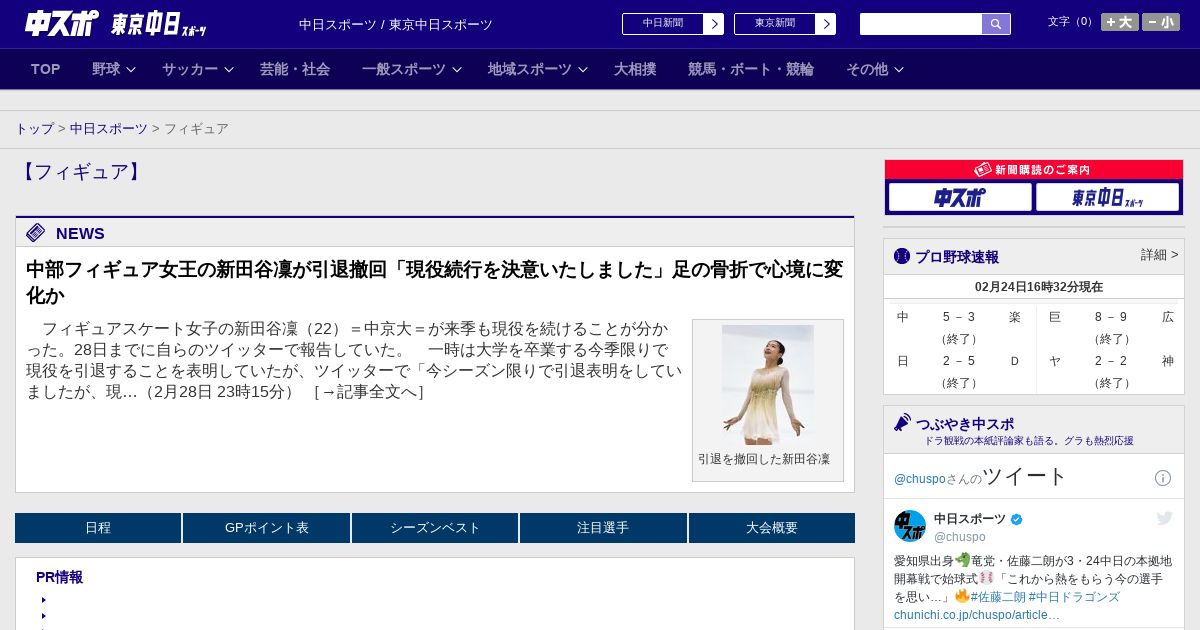
Task: Increase text size with 大 button
Action: (1119, 22)
